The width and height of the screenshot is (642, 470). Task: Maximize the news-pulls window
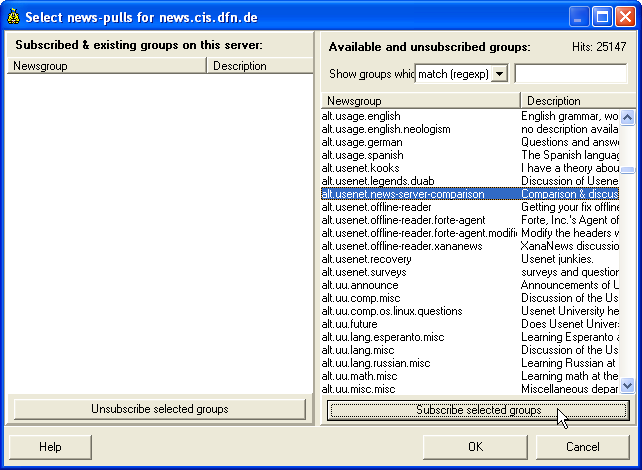(603, 17)
